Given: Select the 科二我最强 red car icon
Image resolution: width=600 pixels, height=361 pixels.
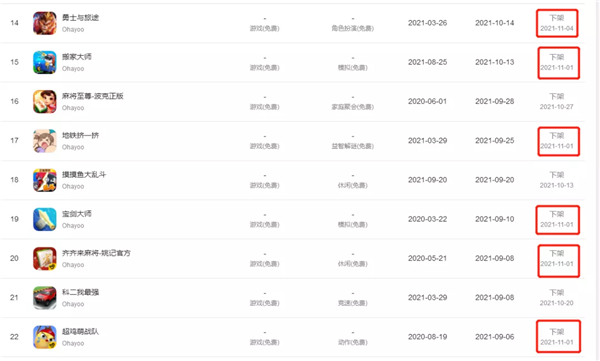Looking at the screenshot, I should pyautogui.click(x=45, y=297).
